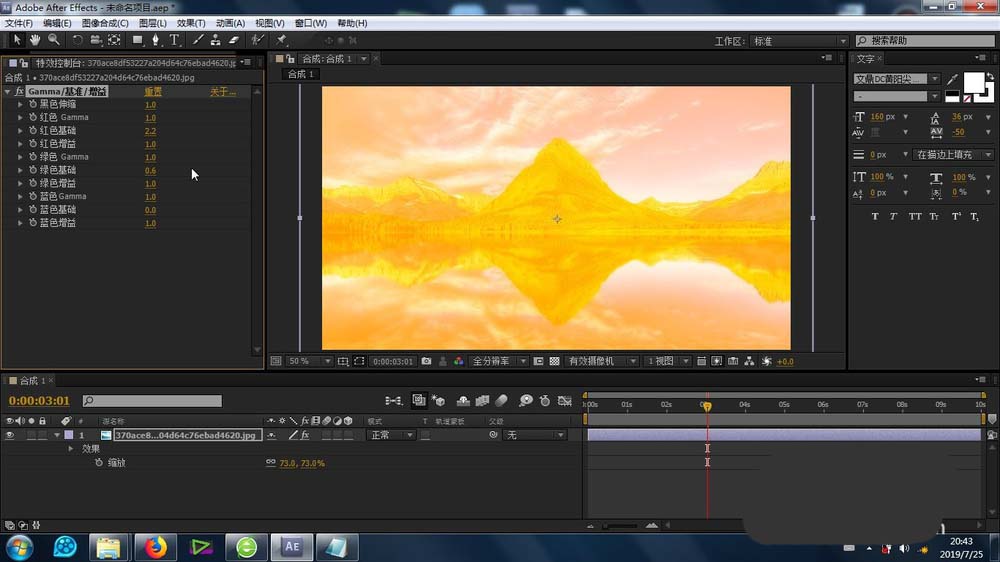The image size is (1000, 562).
Task: Toggle the fx switch of Gamma effect
Action: (19, 92)
